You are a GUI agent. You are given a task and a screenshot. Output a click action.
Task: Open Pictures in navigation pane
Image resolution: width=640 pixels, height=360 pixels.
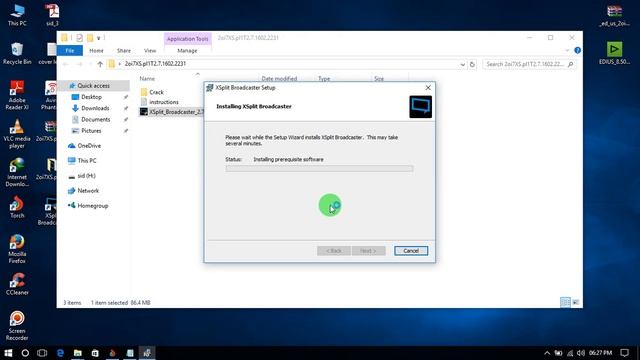(x=91, y=131)
